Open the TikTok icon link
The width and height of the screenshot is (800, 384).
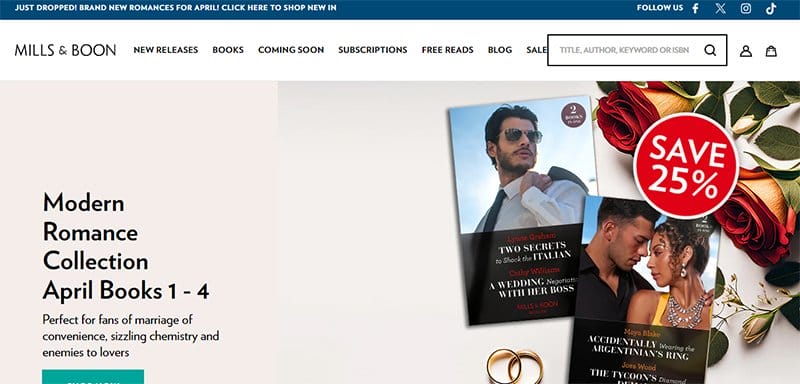coord(771,8)
